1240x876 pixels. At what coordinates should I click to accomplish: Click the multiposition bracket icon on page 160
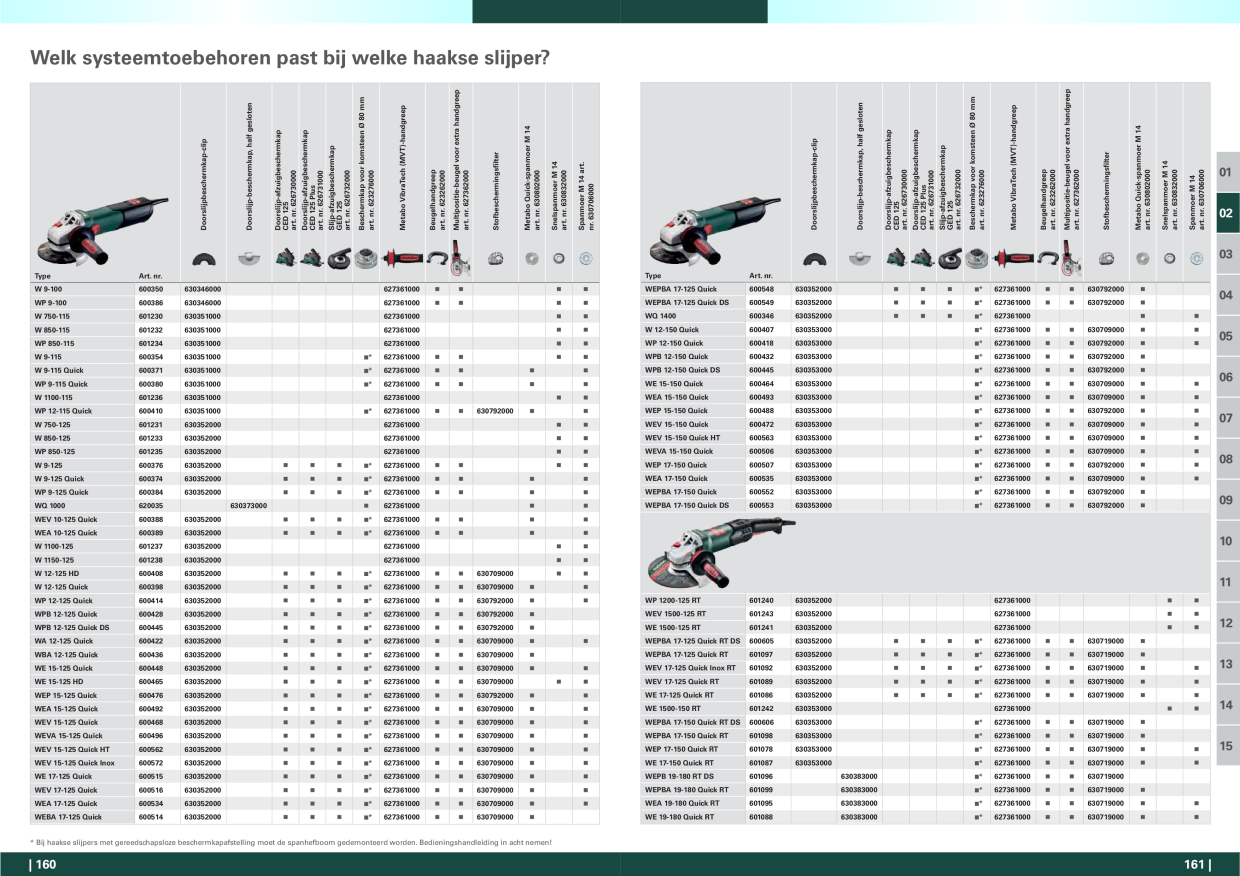tap(461, 257)
